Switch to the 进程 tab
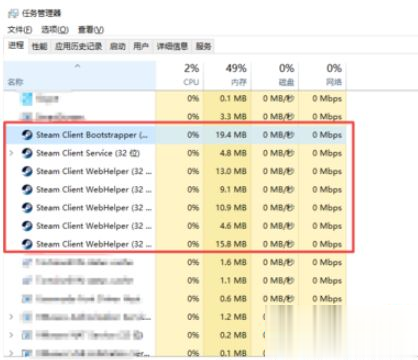 tap(16, 45)
